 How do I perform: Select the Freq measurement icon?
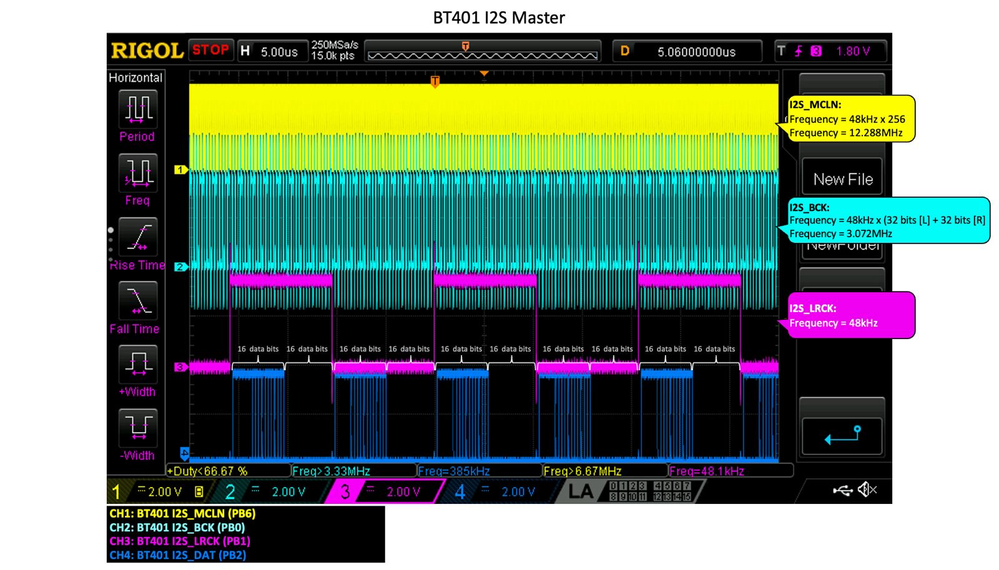(x=138, y=172)
